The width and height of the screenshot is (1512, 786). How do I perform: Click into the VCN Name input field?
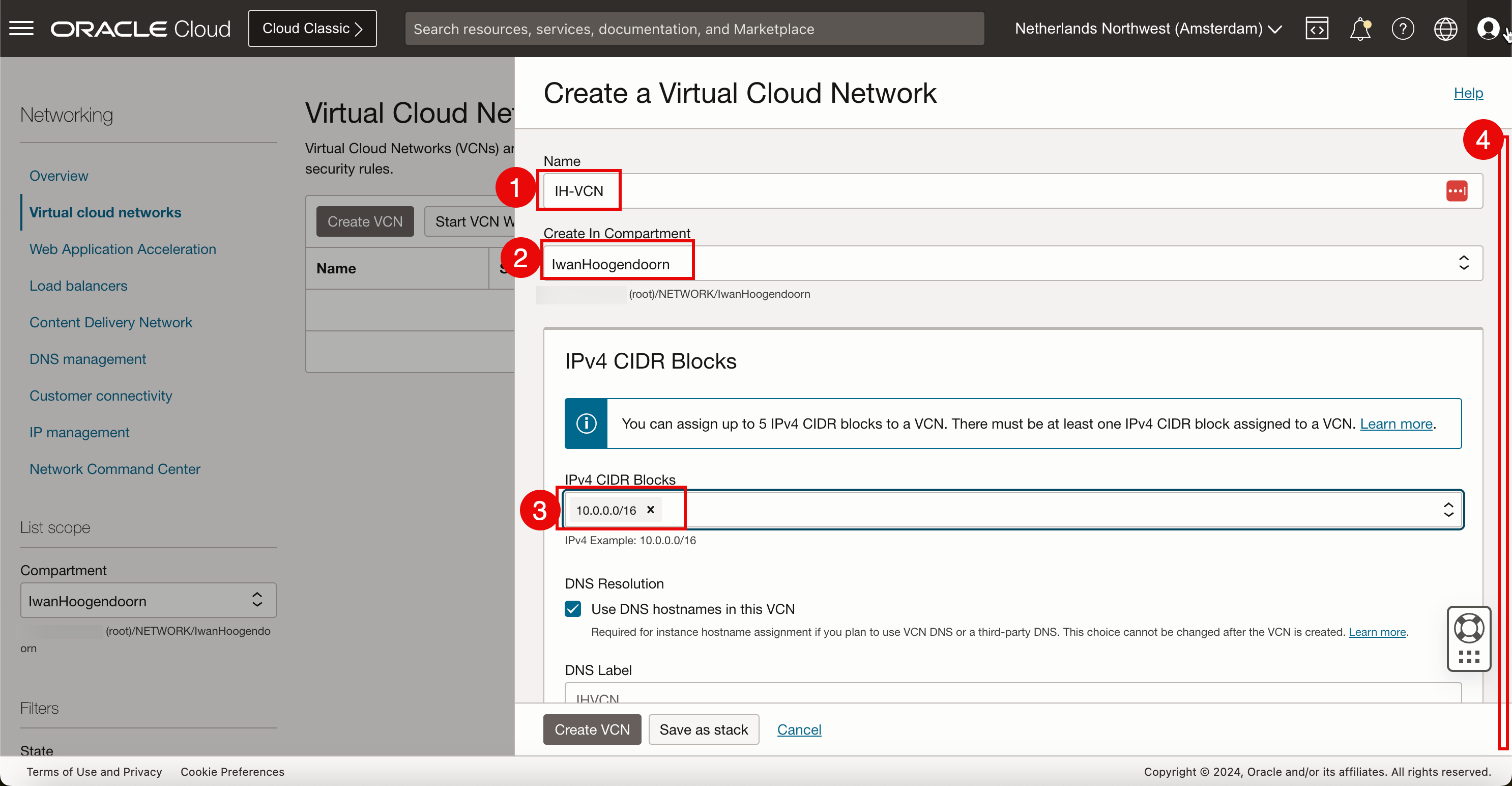[998, 191]
